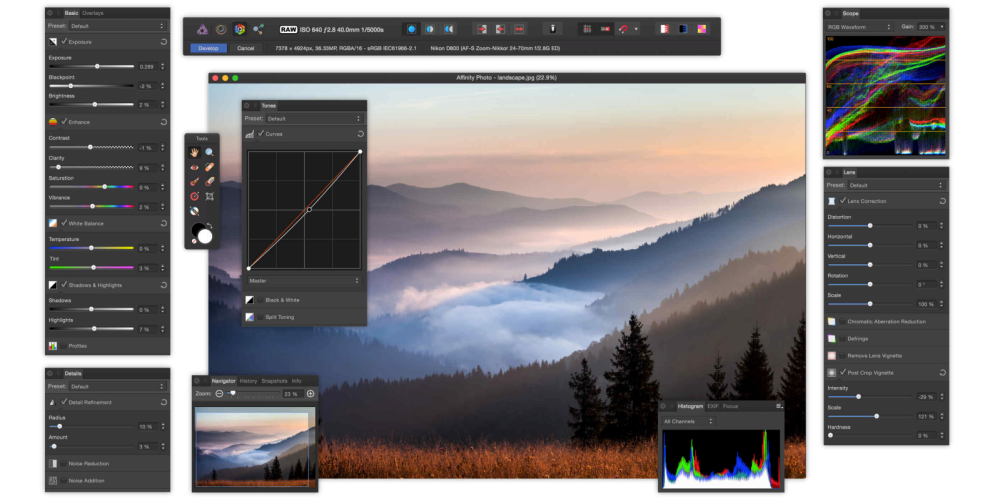The image size is (1000, 500).
Task: Switch to the History tab
Action: (x=248, y=381)
